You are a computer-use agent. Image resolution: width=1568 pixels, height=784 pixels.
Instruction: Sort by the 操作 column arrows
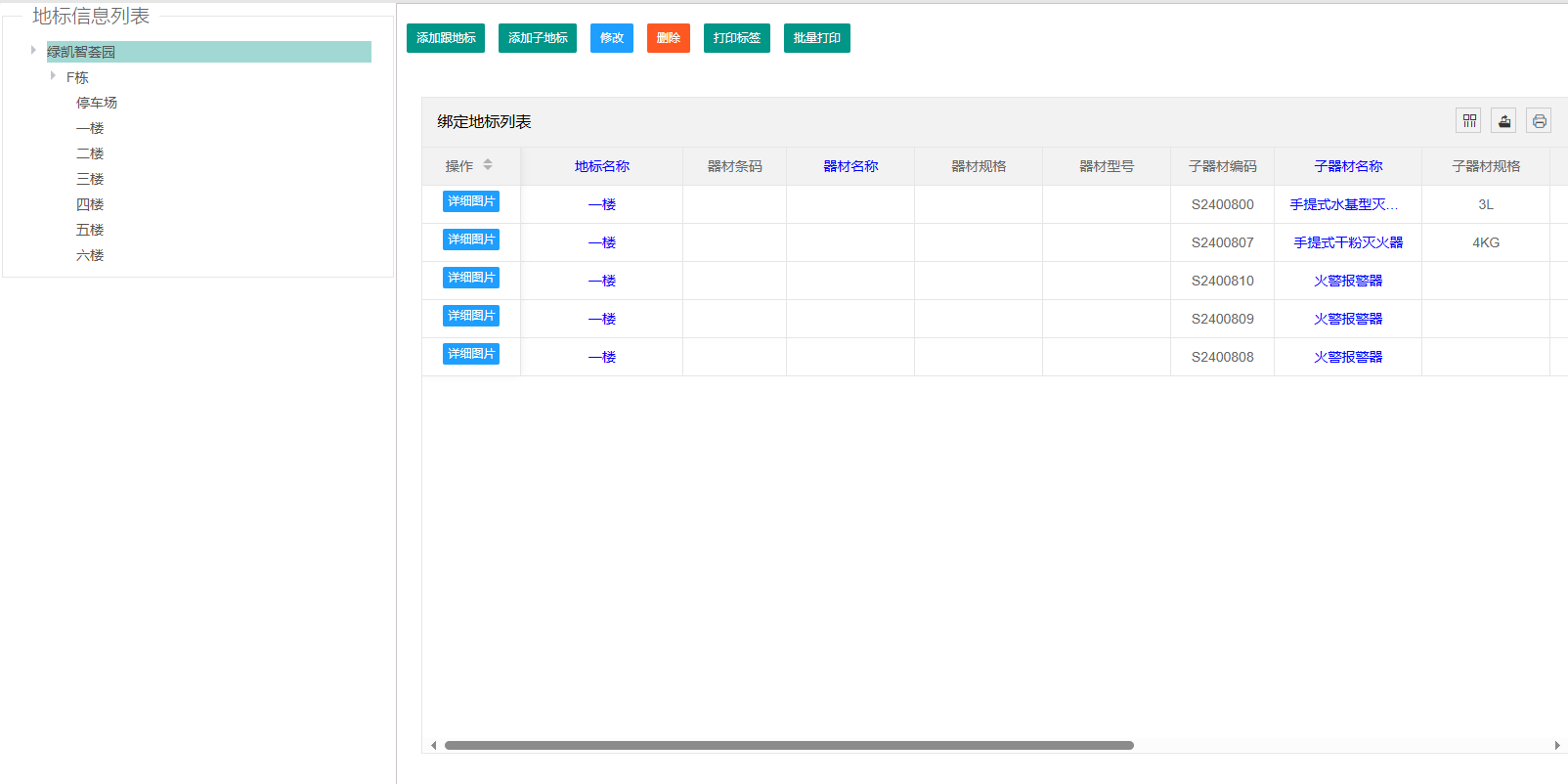click(x=488, y=165)
